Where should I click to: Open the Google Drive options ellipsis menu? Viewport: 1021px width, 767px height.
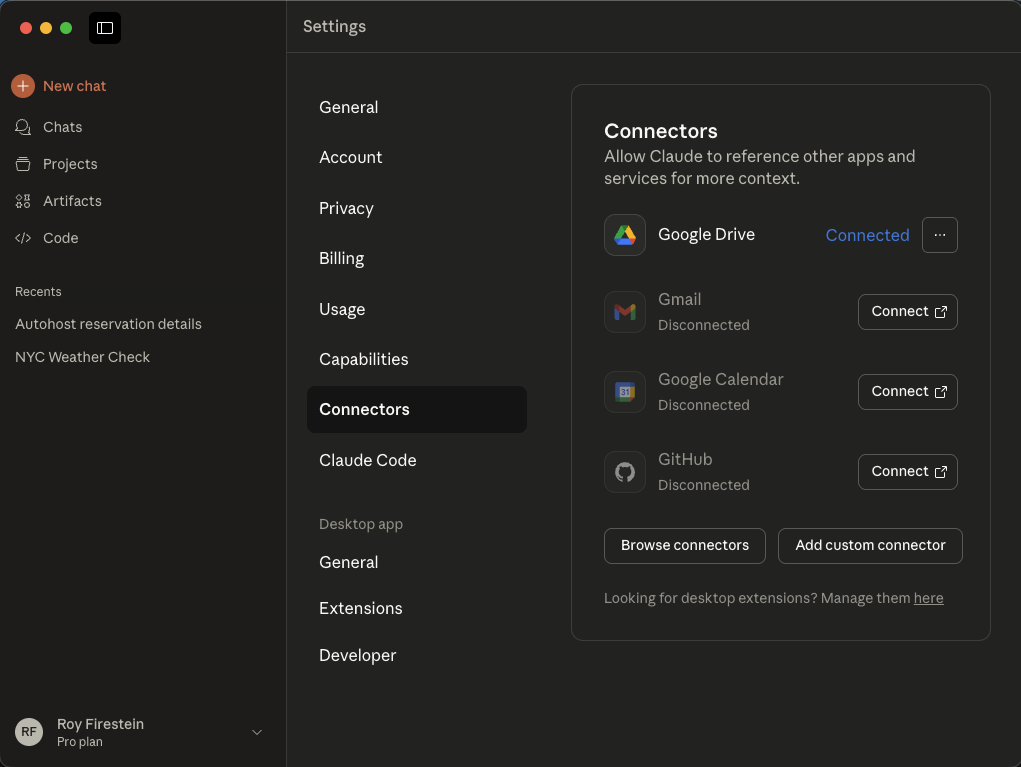pyautogui.click(x=939, y=234)
